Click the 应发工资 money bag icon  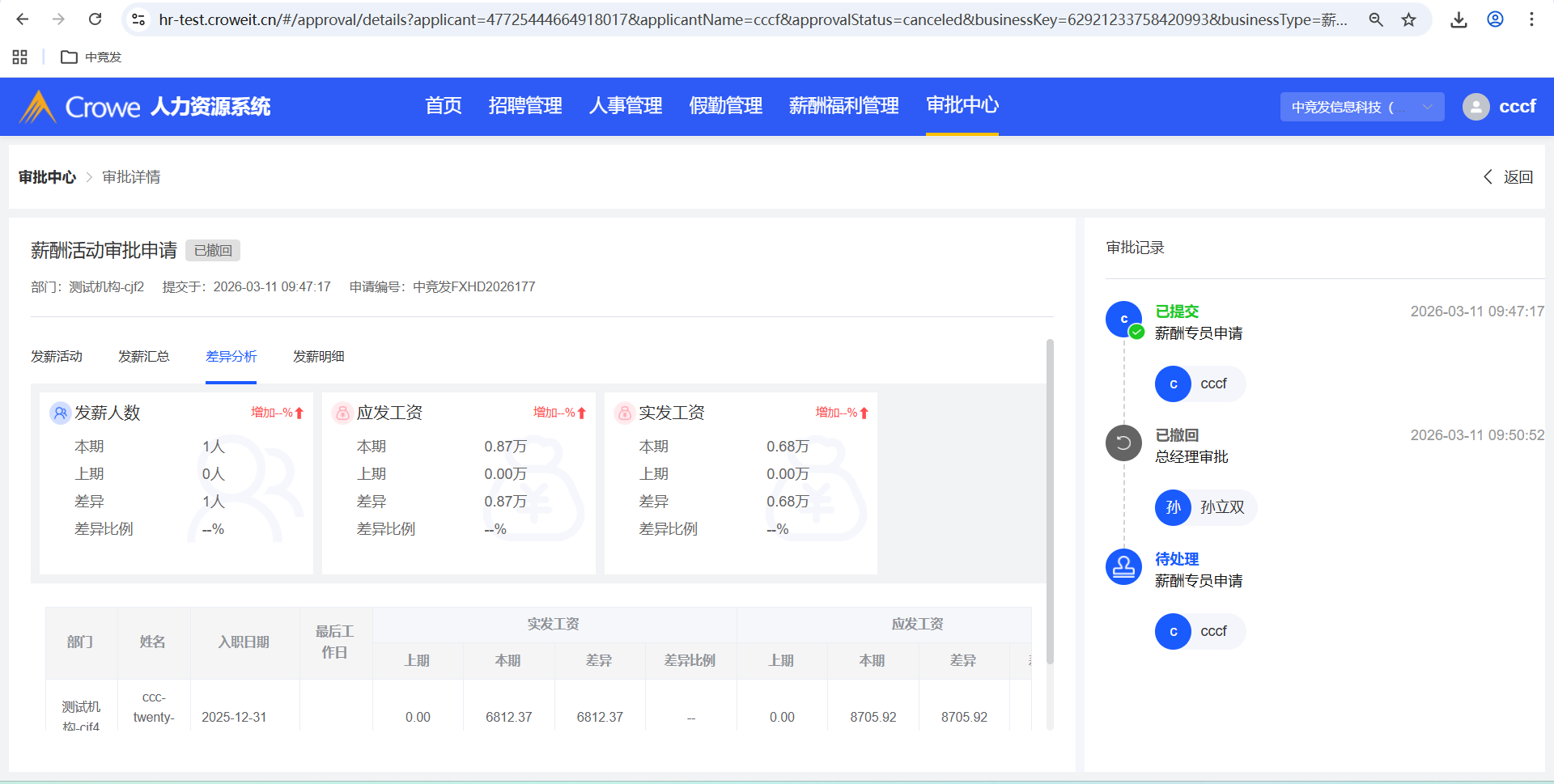tap(342, 413)
